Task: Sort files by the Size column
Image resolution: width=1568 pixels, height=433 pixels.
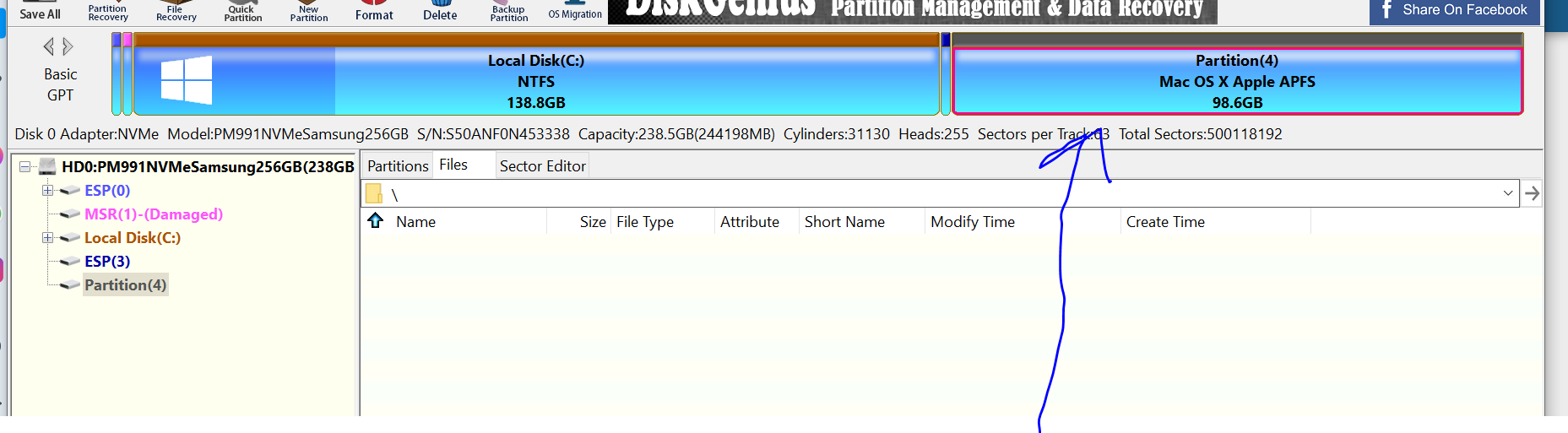Action: 593,221
